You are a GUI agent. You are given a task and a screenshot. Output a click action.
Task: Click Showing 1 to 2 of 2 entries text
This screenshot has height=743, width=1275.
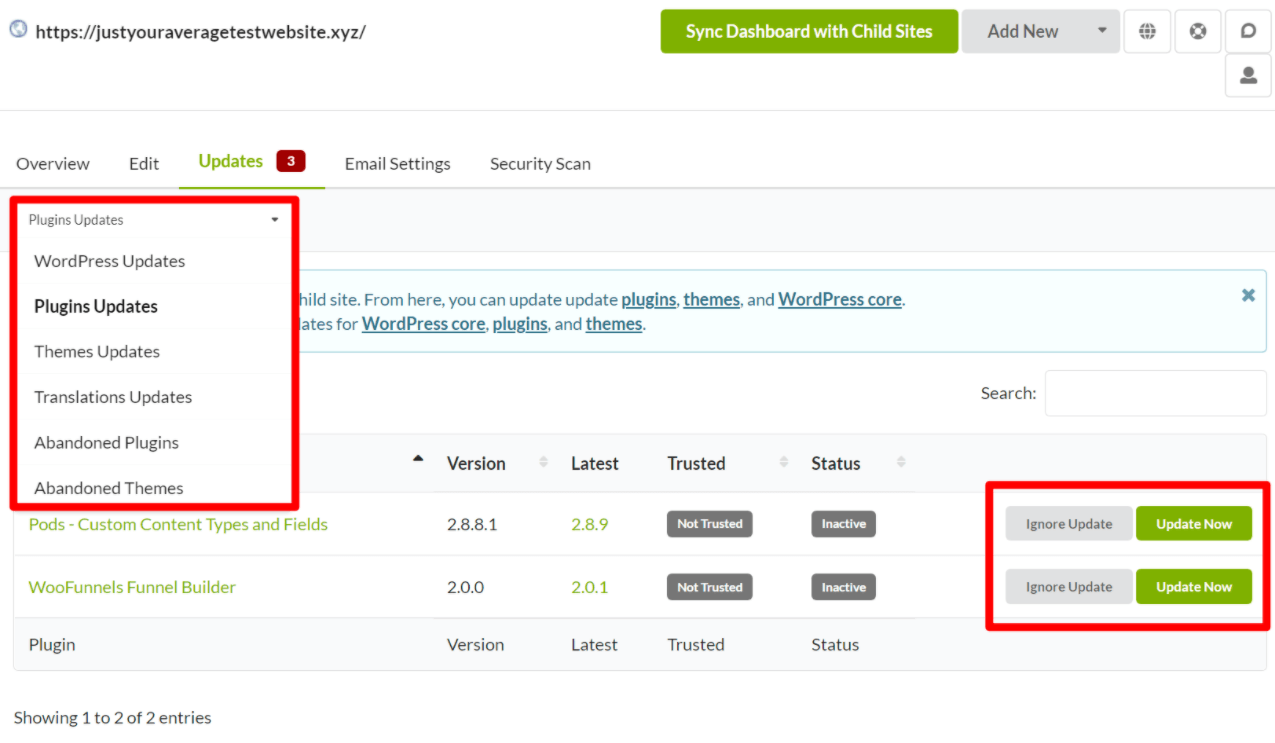click(113, 718)
